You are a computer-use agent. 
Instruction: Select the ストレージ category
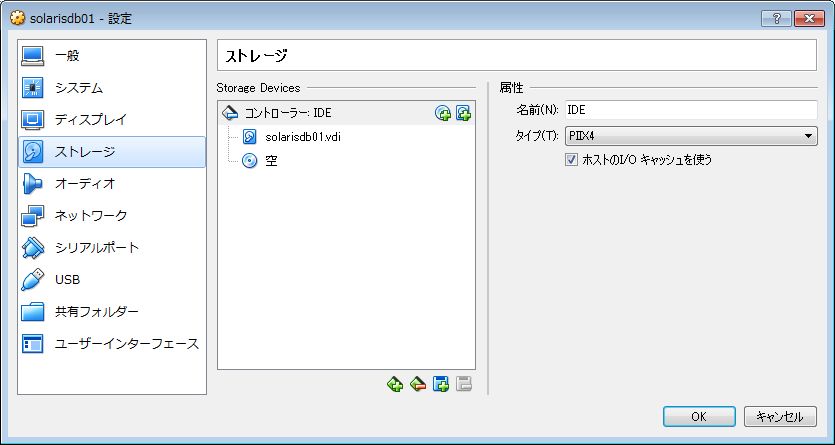click(112, 152)
